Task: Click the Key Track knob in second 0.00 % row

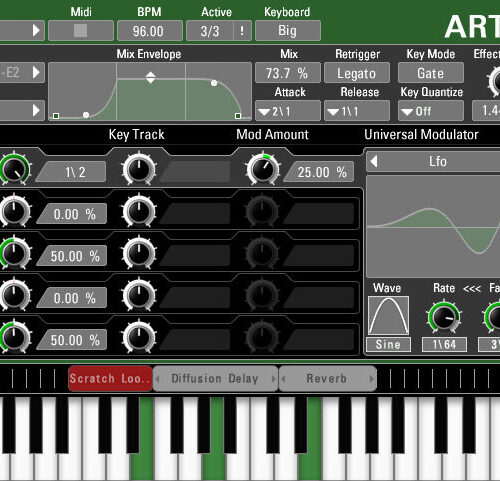Action: [x=139, y=295]
